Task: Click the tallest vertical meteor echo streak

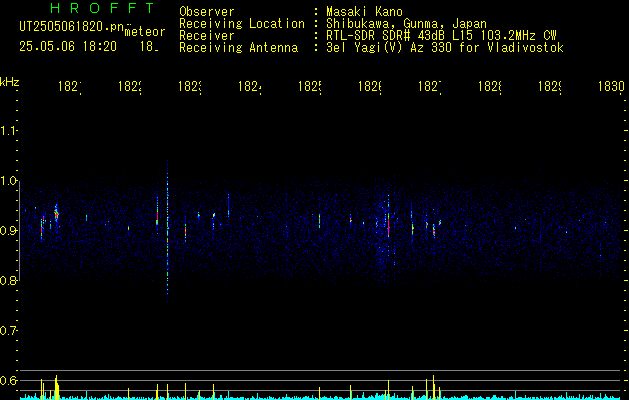Action: tap(167, 229)
